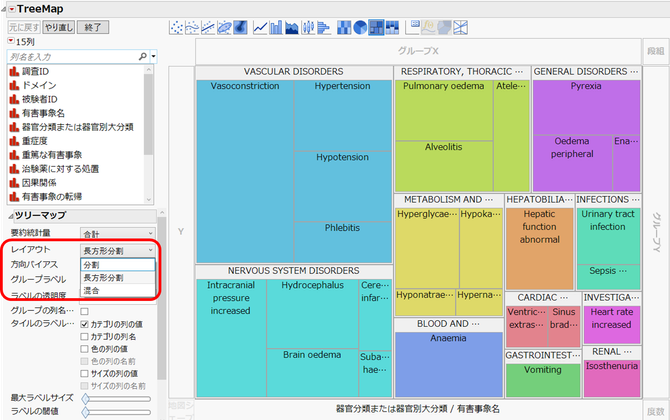The height and width of the screenshot is (420, 670).
Task: Select the Caption Box element icon
Action: click(x=412, y=28)
